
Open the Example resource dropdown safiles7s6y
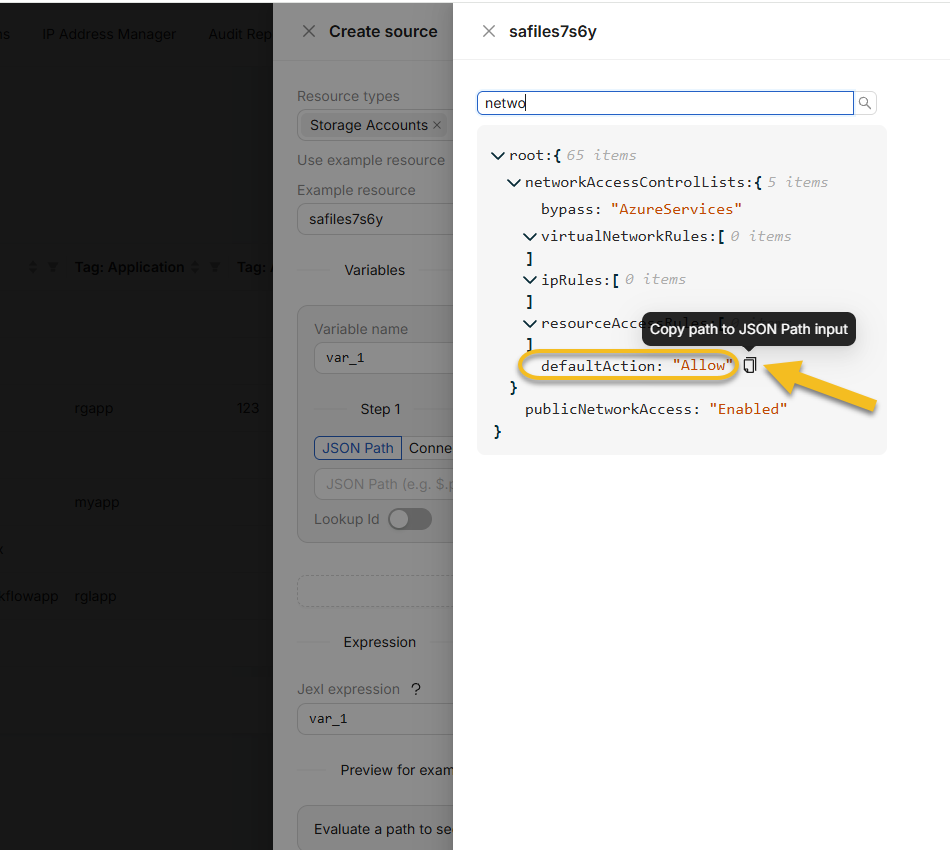pyautogui.click(x=375, y=219)
